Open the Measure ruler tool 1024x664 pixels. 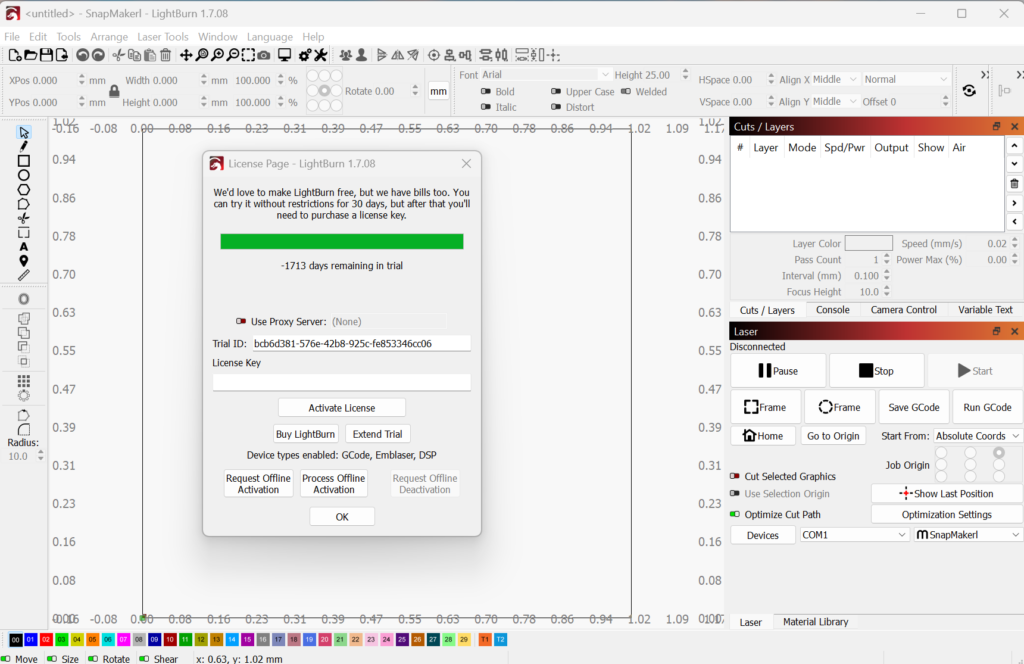tap(24, 275)
